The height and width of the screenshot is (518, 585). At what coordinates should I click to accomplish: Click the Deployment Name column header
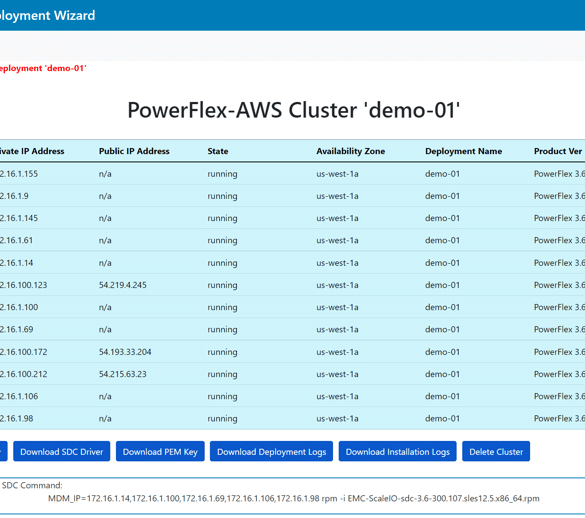tap(463, 151)
